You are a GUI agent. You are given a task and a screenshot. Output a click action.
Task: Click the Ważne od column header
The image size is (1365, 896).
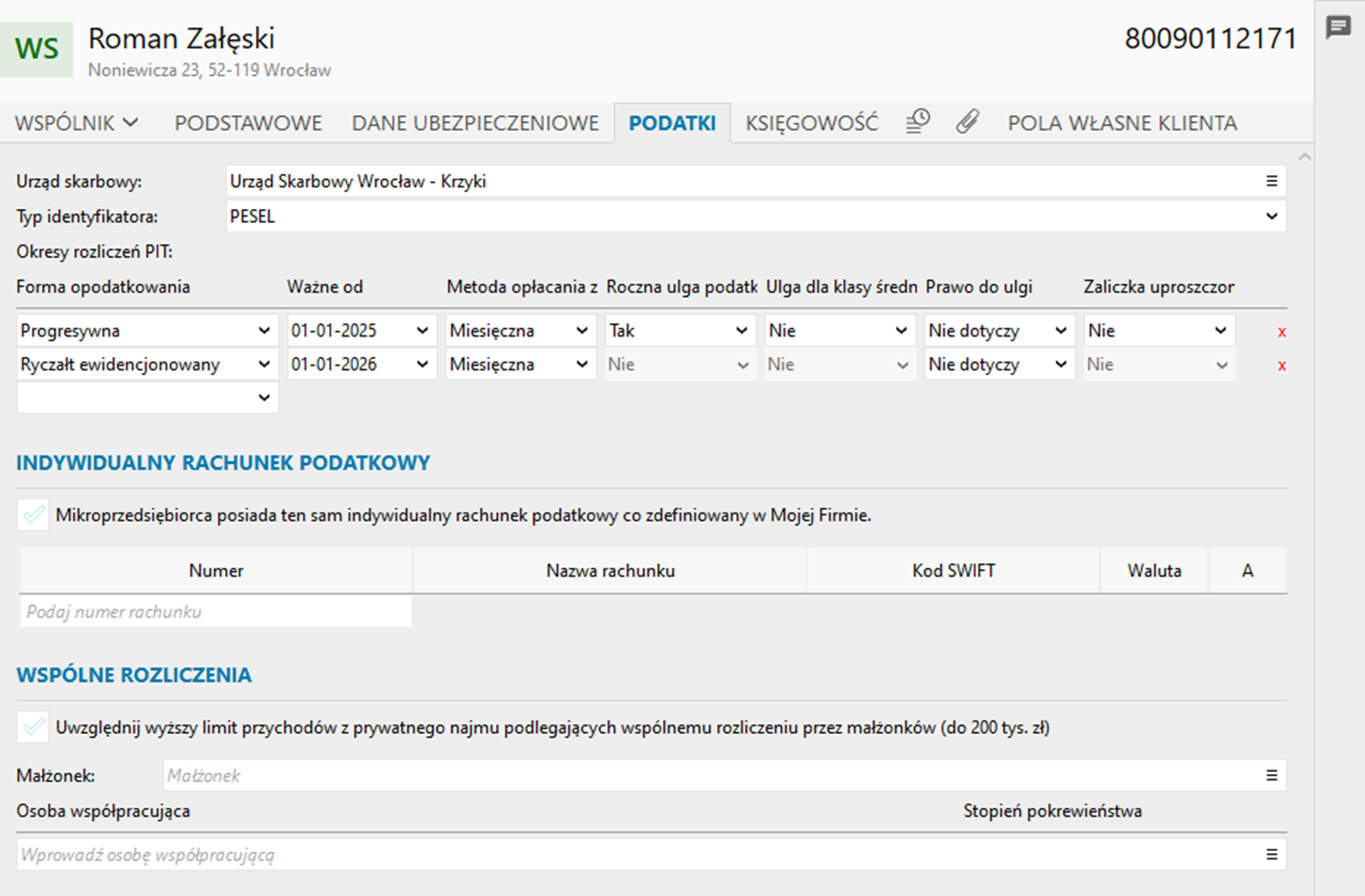(x=324, y=287)
